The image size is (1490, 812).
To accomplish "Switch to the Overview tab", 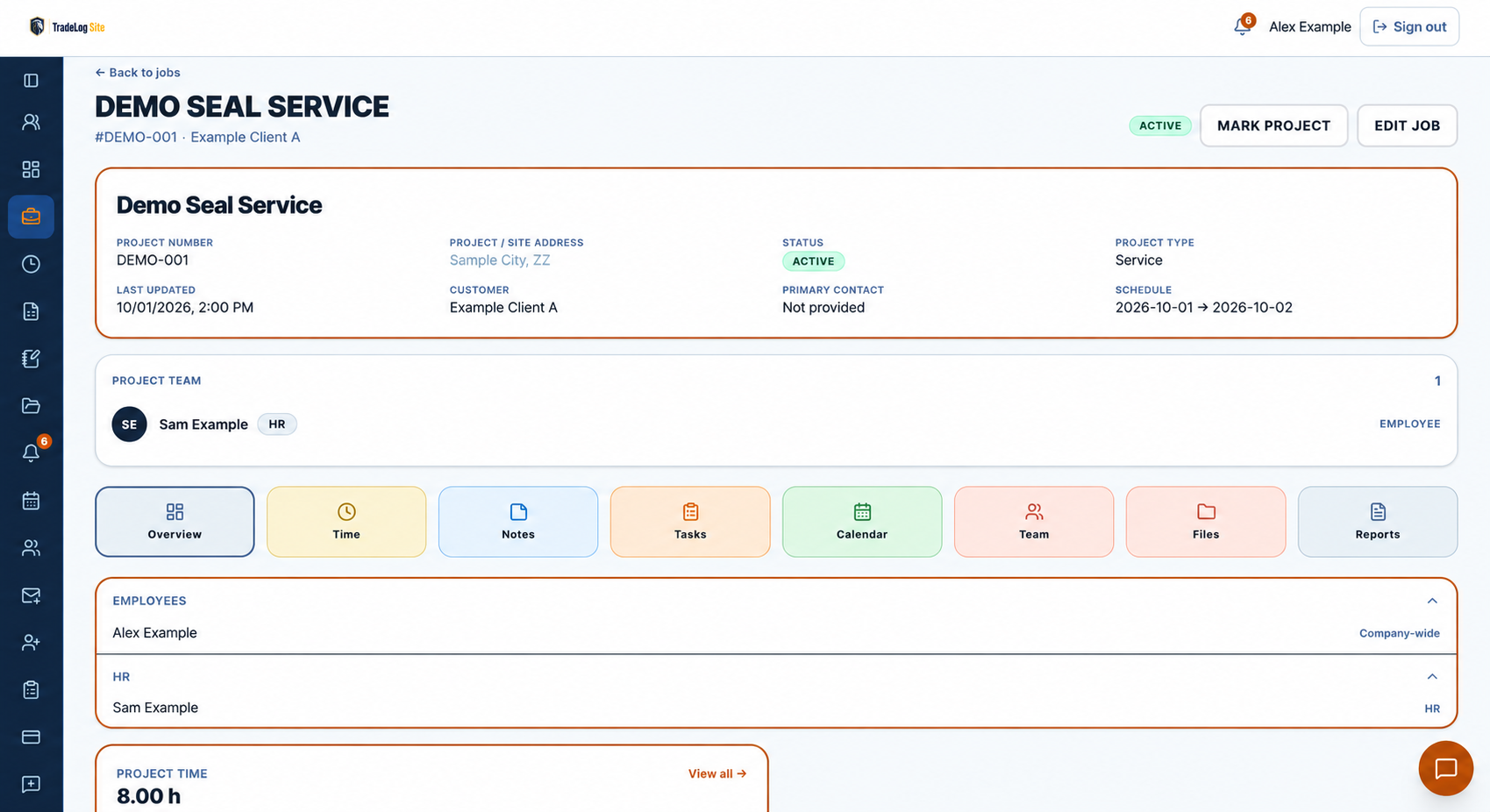I will click(x=175, y=522).
